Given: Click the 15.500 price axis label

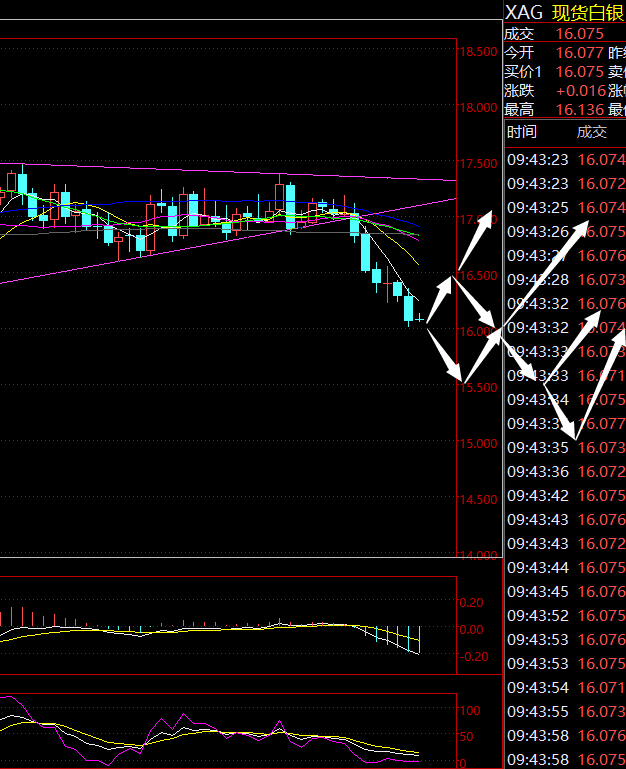Looking at the screenshot, I should 478,388.
